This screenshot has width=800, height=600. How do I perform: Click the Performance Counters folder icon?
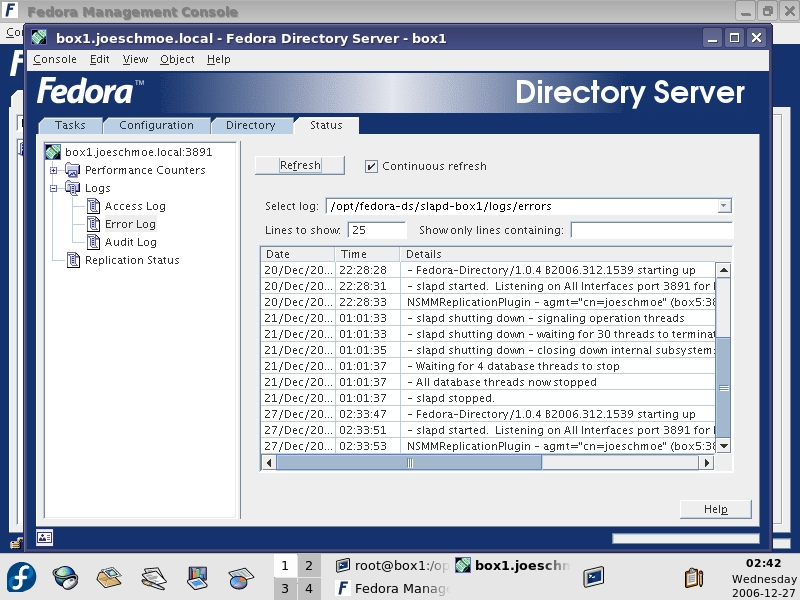pyautogui.click(x=73, y=170)
